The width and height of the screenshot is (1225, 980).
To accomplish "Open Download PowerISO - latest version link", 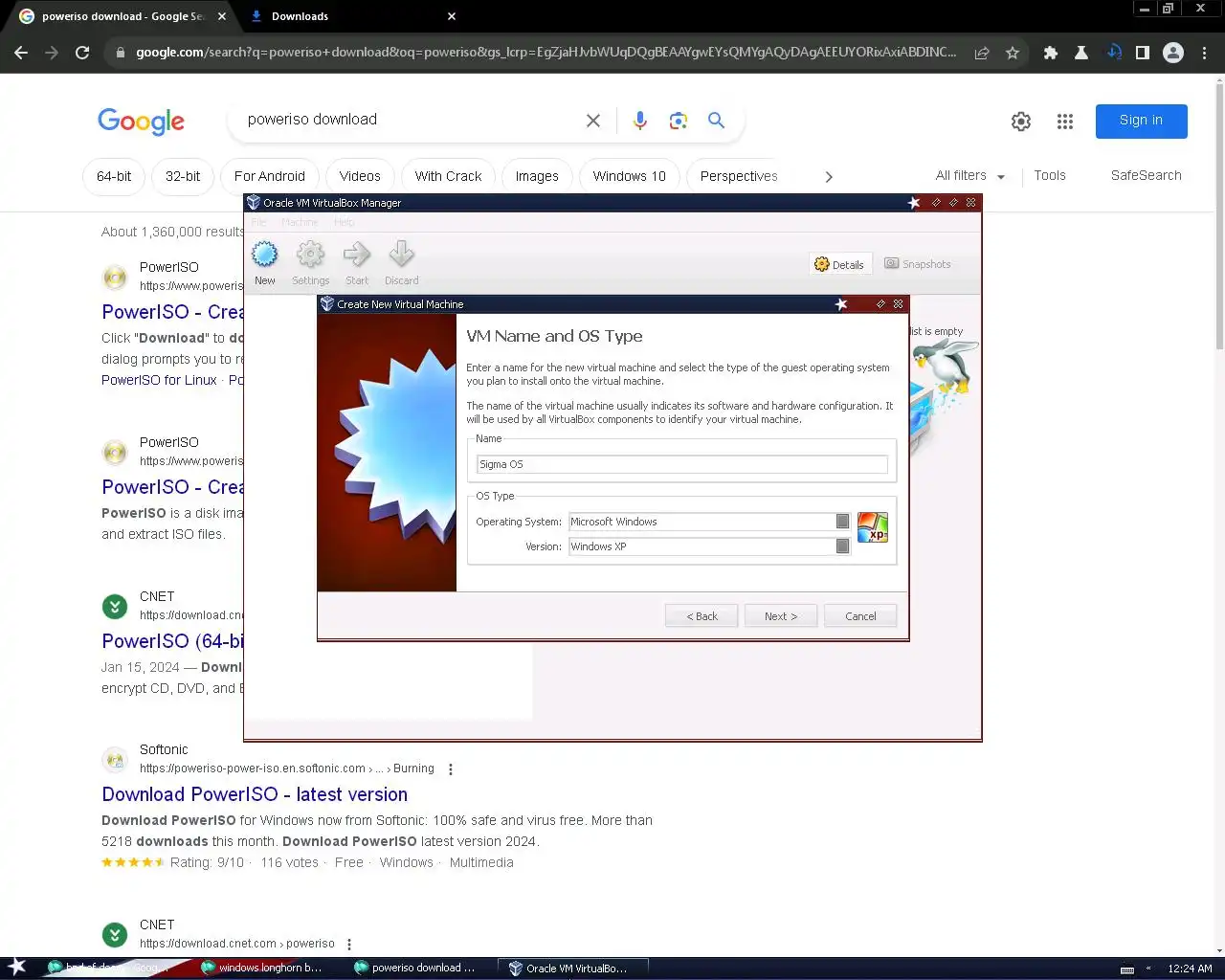I will pos(255,794).
